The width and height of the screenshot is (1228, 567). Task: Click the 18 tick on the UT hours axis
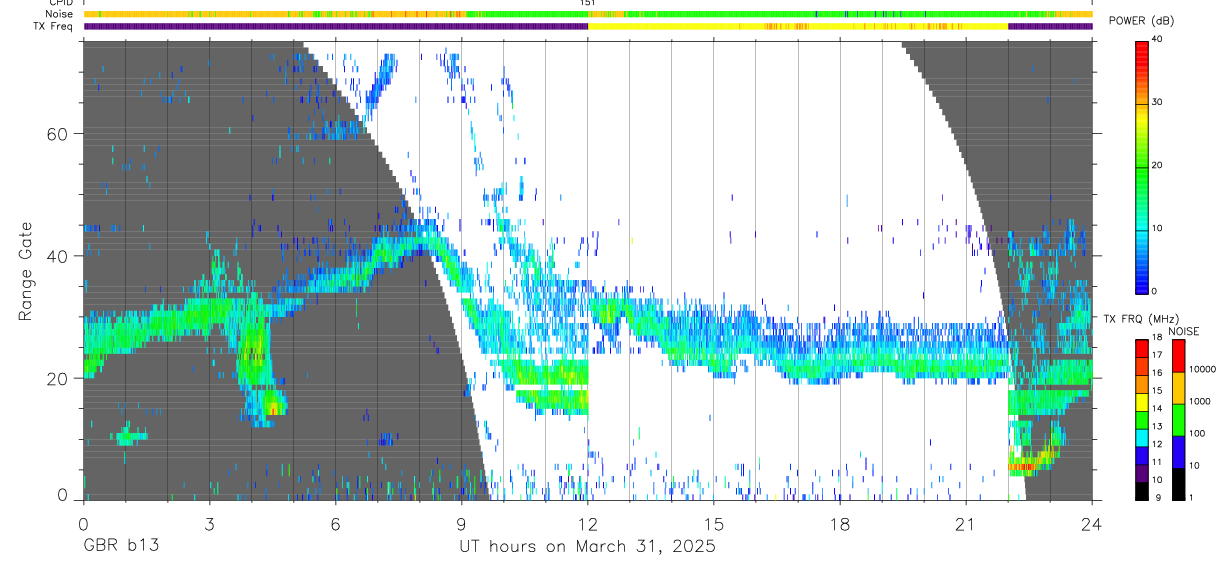point(840,524)
